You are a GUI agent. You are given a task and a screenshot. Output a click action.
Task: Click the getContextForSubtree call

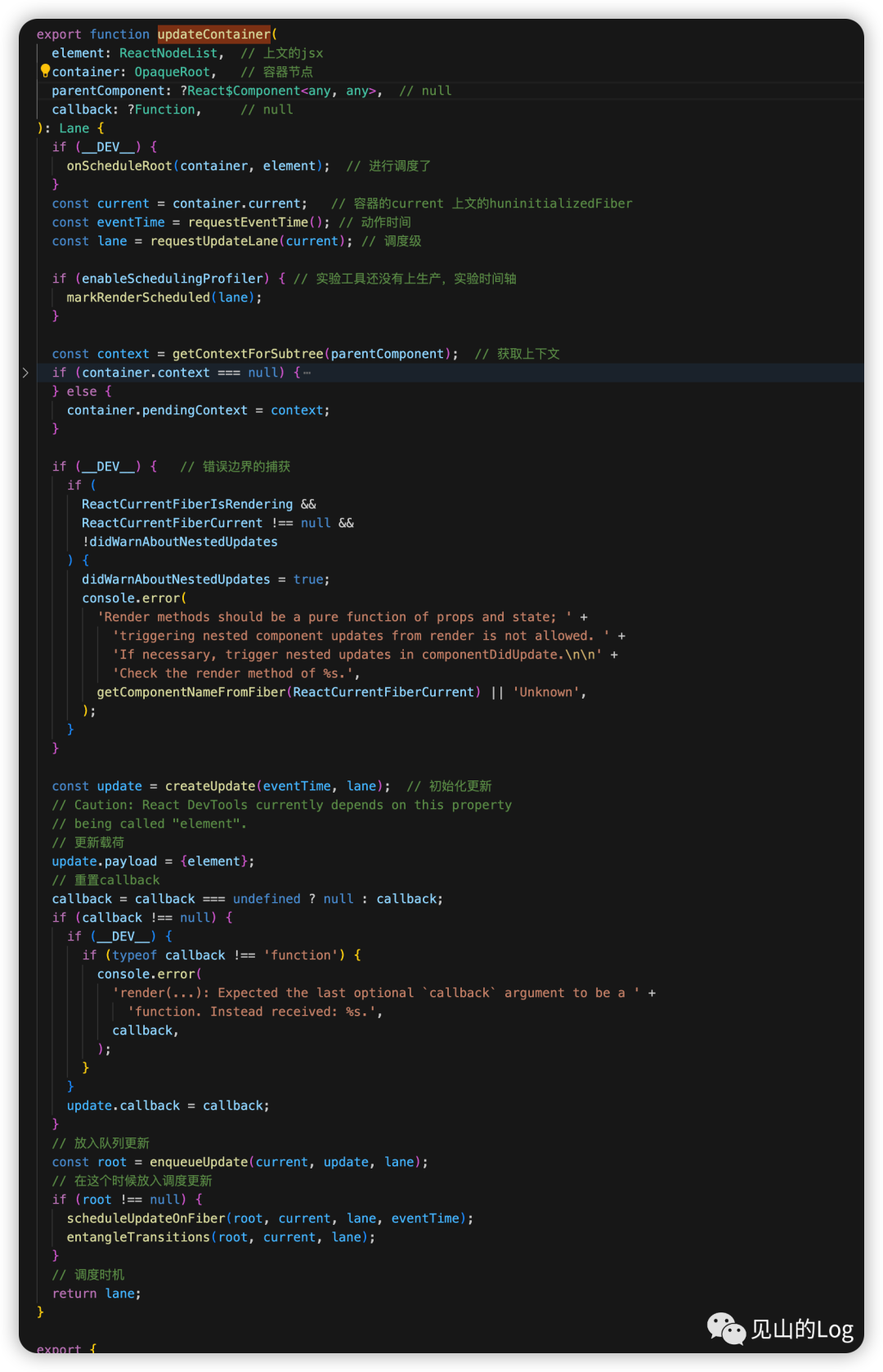(x=248, y=354)
